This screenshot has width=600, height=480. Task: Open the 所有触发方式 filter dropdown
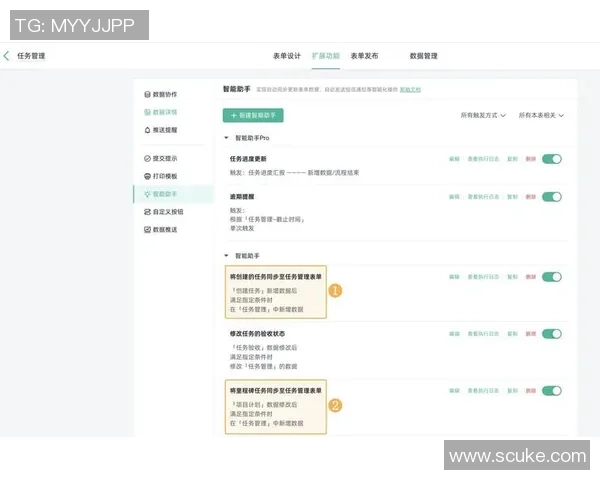(x=483, y=115)
